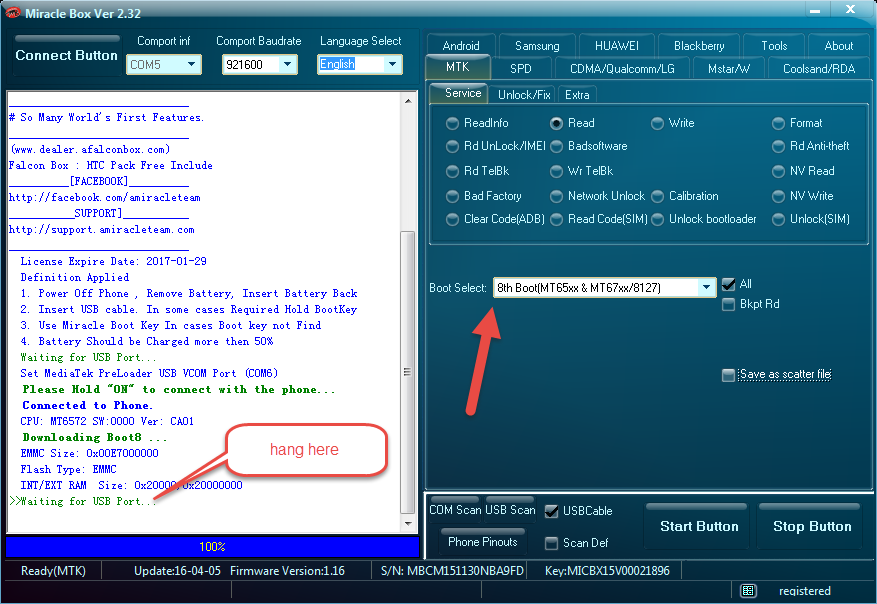Click the 100% progress bar
Viewport: 877px width, 604px height.
tap(213, 546)
